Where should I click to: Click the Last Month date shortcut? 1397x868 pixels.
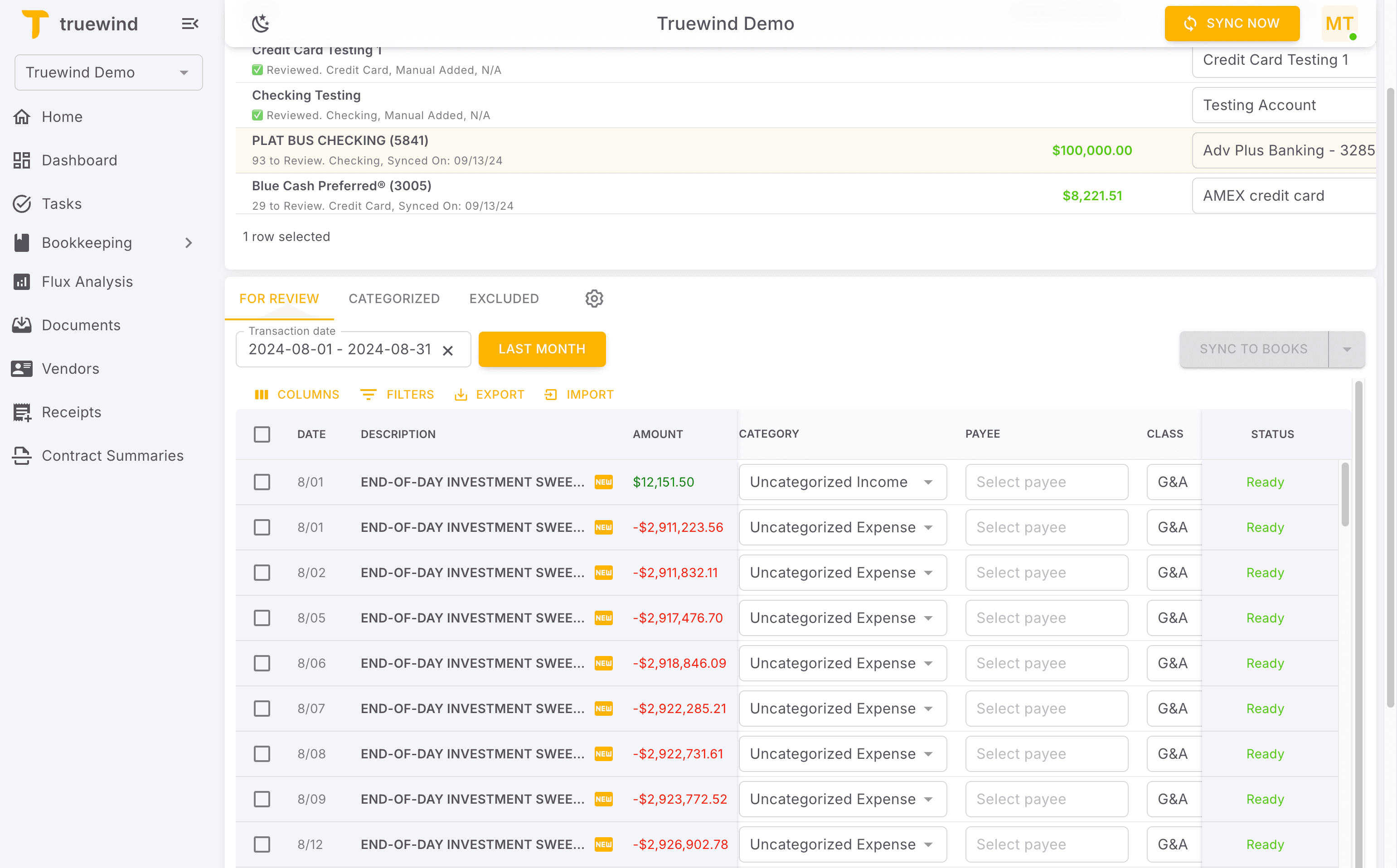pos(542,349)
